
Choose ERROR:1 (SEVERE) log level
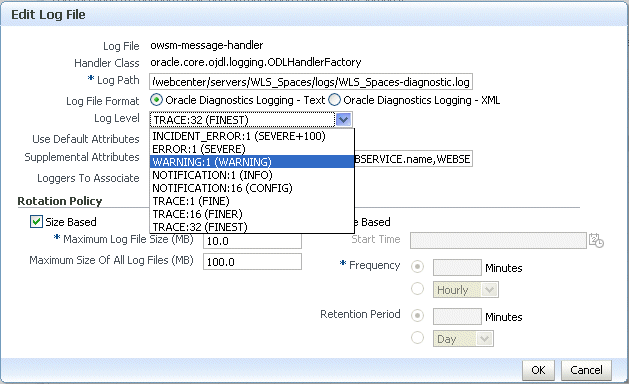click(252, 149)
